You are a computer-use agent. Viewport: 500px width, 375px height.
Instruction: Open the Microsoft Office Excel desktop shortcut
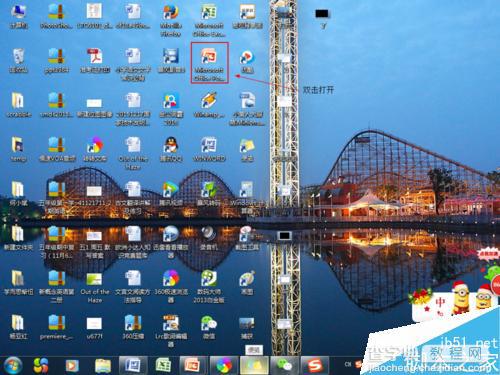click(209, 19)
